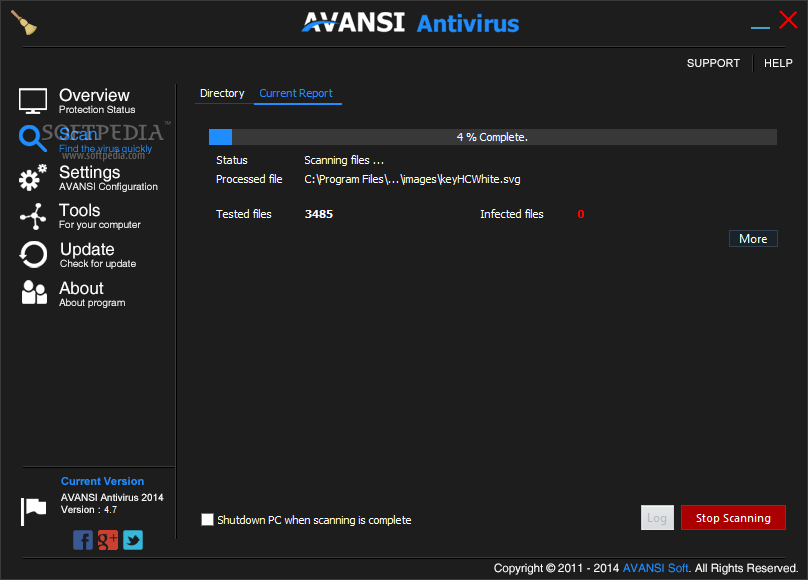The width and height of the screenshot is (808, 580).
Task: Open the HELP link
Action: [778, 63]
